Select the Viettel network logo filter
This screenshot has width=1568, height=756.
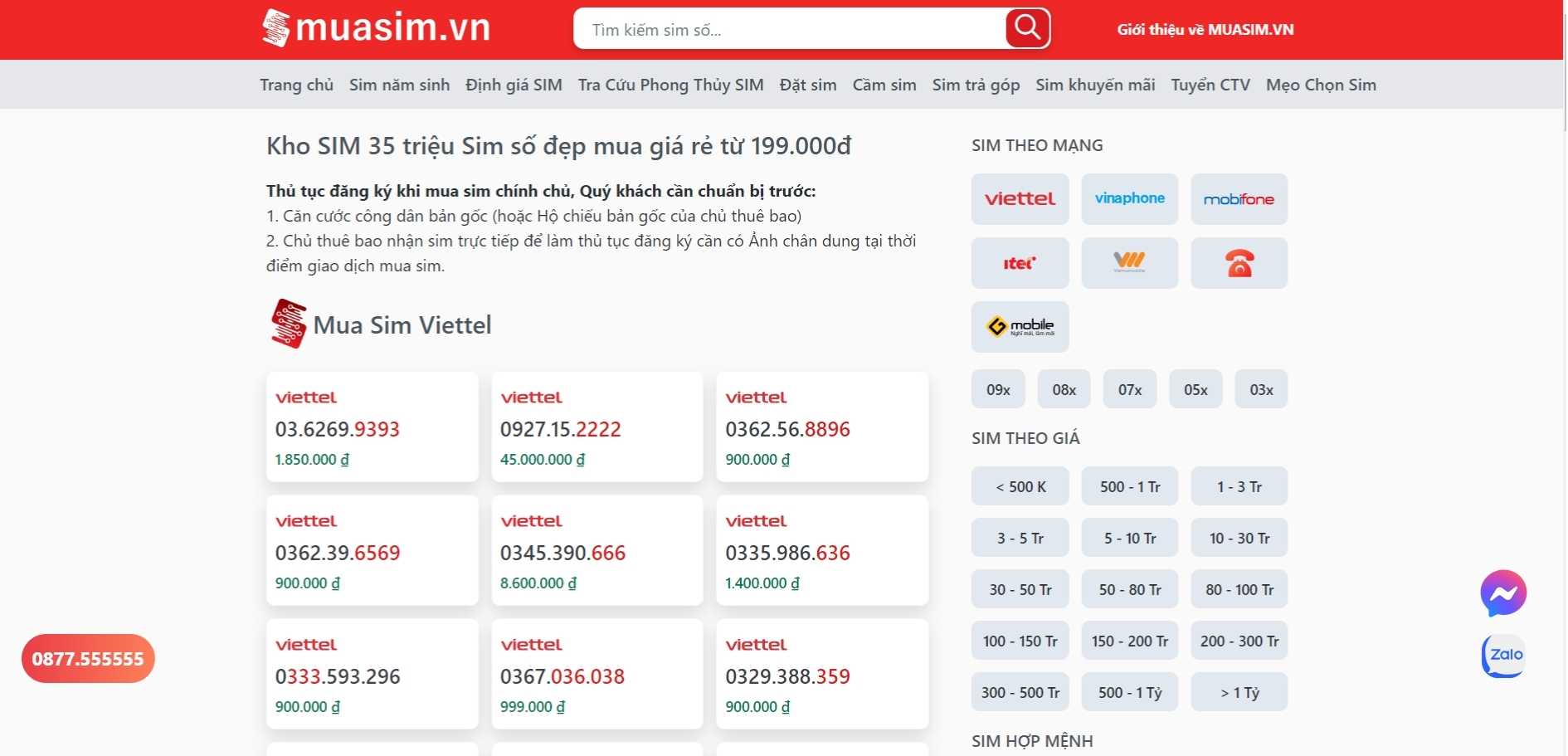[x=1020, y=199]
